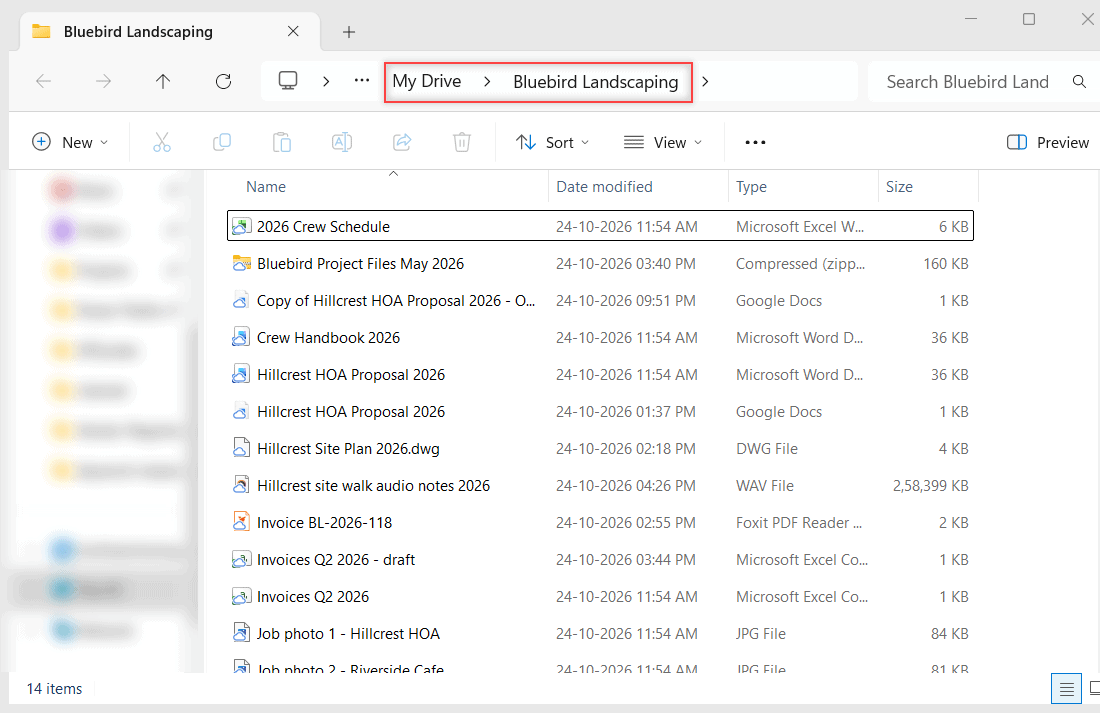The image size is (1100, 713).
Task: Click the audio notes WAV file icon
Action: (241, 485)
